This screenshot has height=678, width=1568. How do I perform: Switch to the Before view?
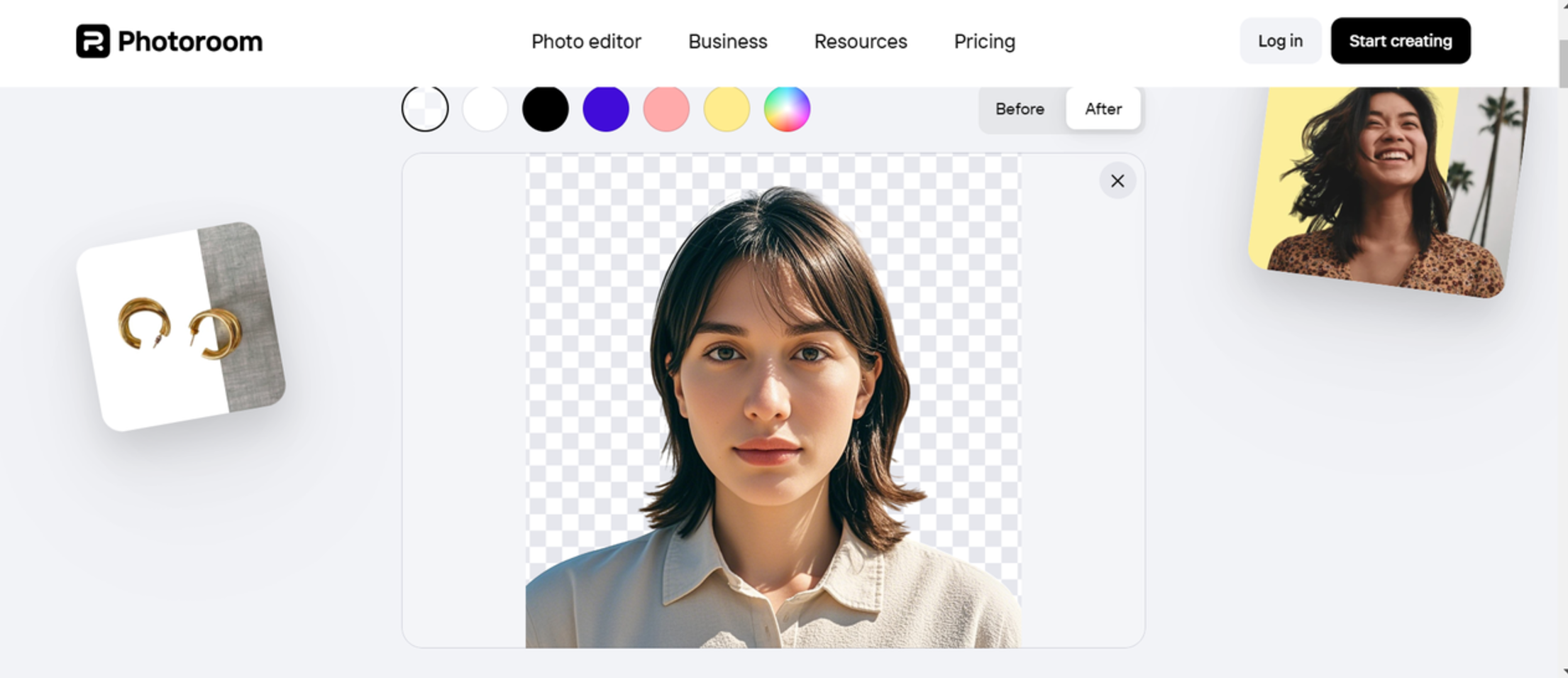click(x=1020, y=109)
